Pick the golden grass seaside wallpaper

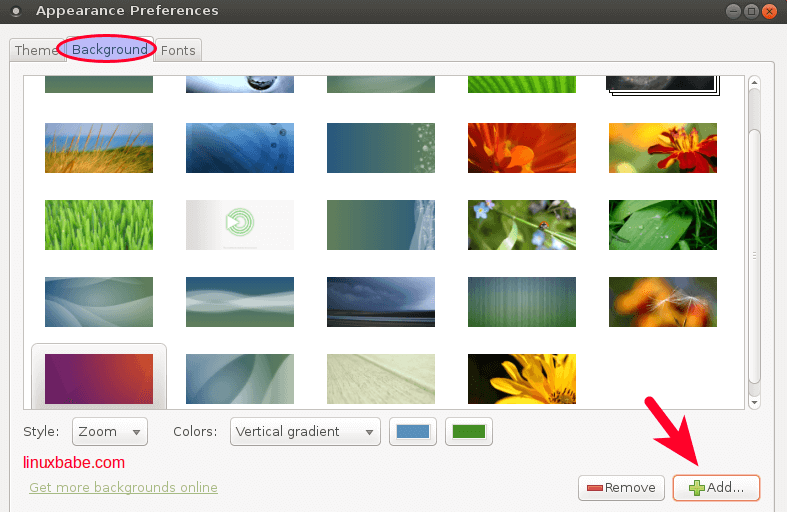tap(99, 148)
